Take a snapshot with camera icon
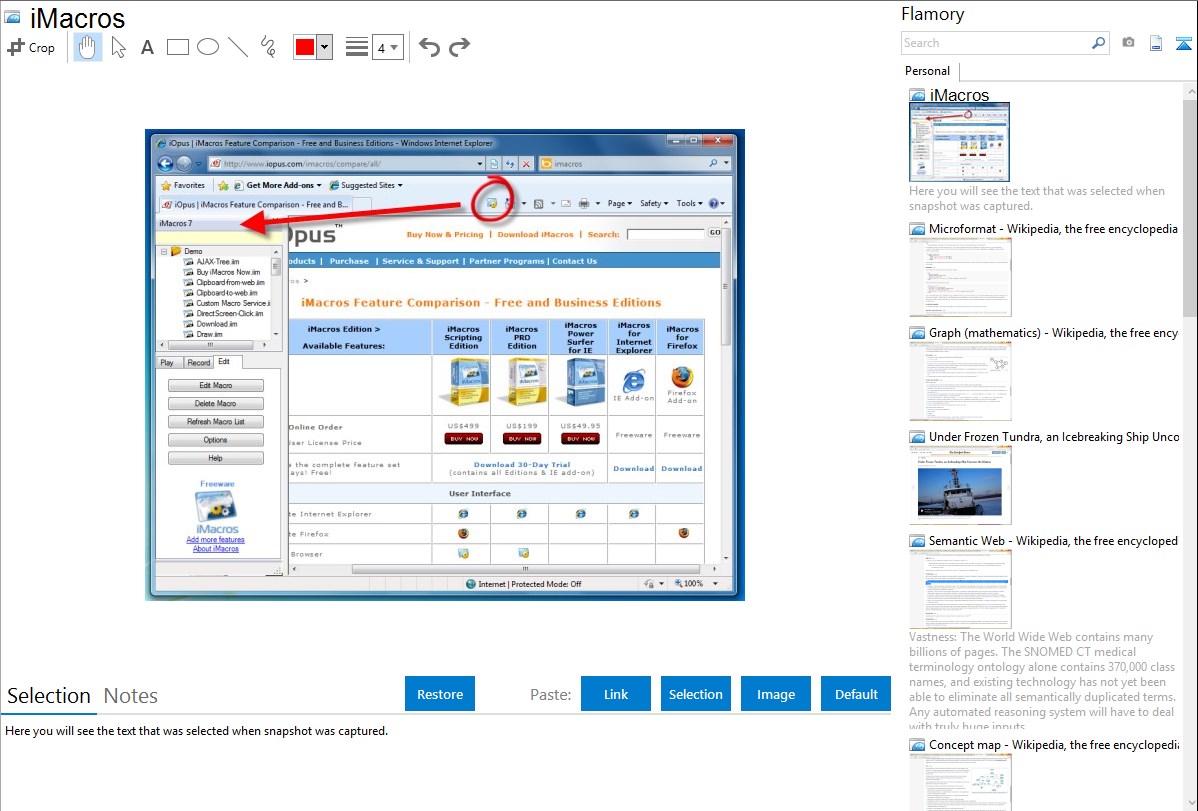Image resolution: width=1198 pixels, height=811 pixels. [1128, 43]
